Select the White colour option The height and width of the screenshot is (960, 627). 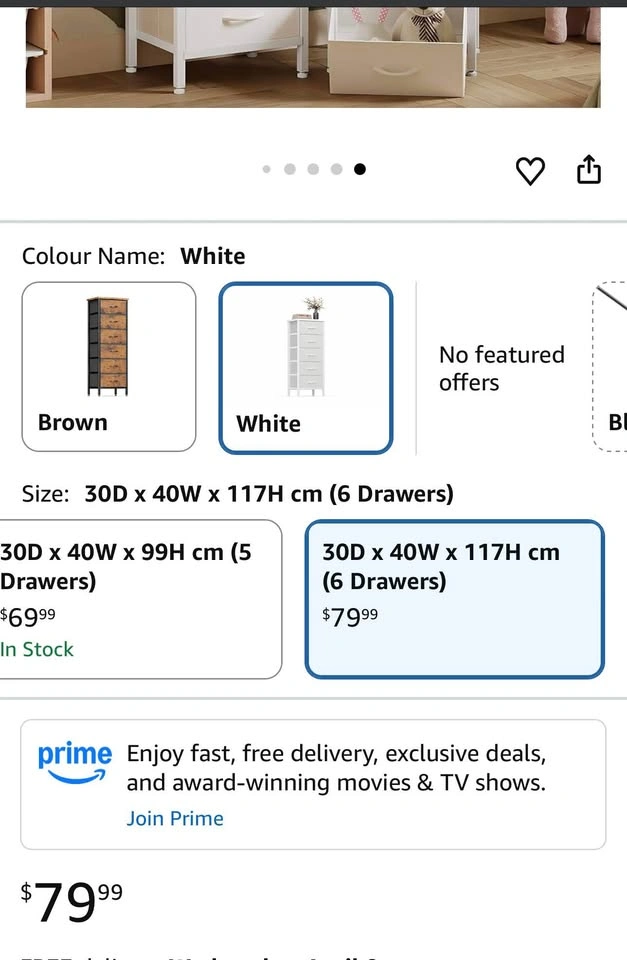306,368
